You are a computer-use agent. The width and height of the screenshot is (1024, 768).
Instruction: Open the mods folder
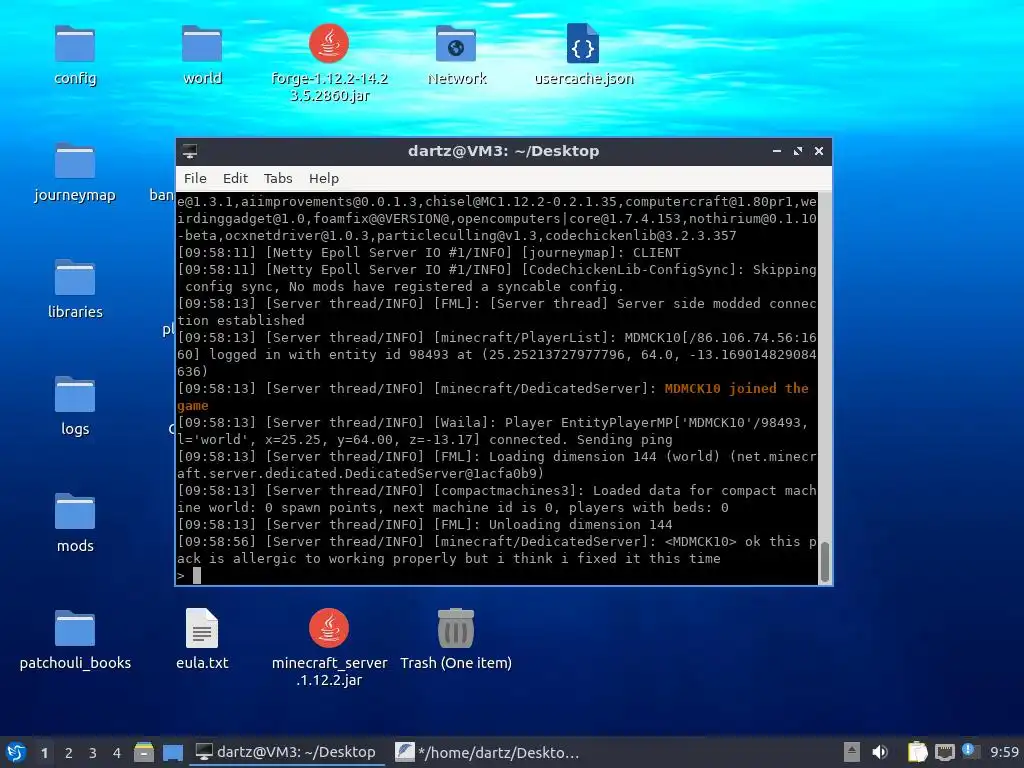pos(74,512)
